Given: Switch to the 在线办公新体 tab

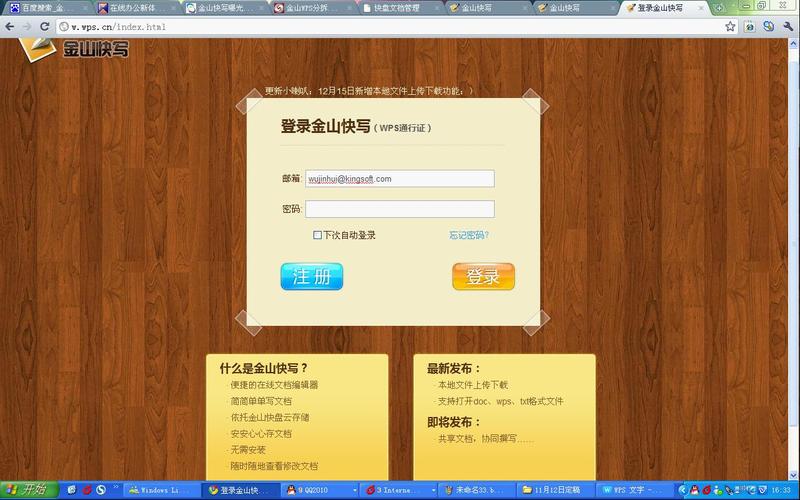Looking at the screenshot, I should click(x=136, y=8).
